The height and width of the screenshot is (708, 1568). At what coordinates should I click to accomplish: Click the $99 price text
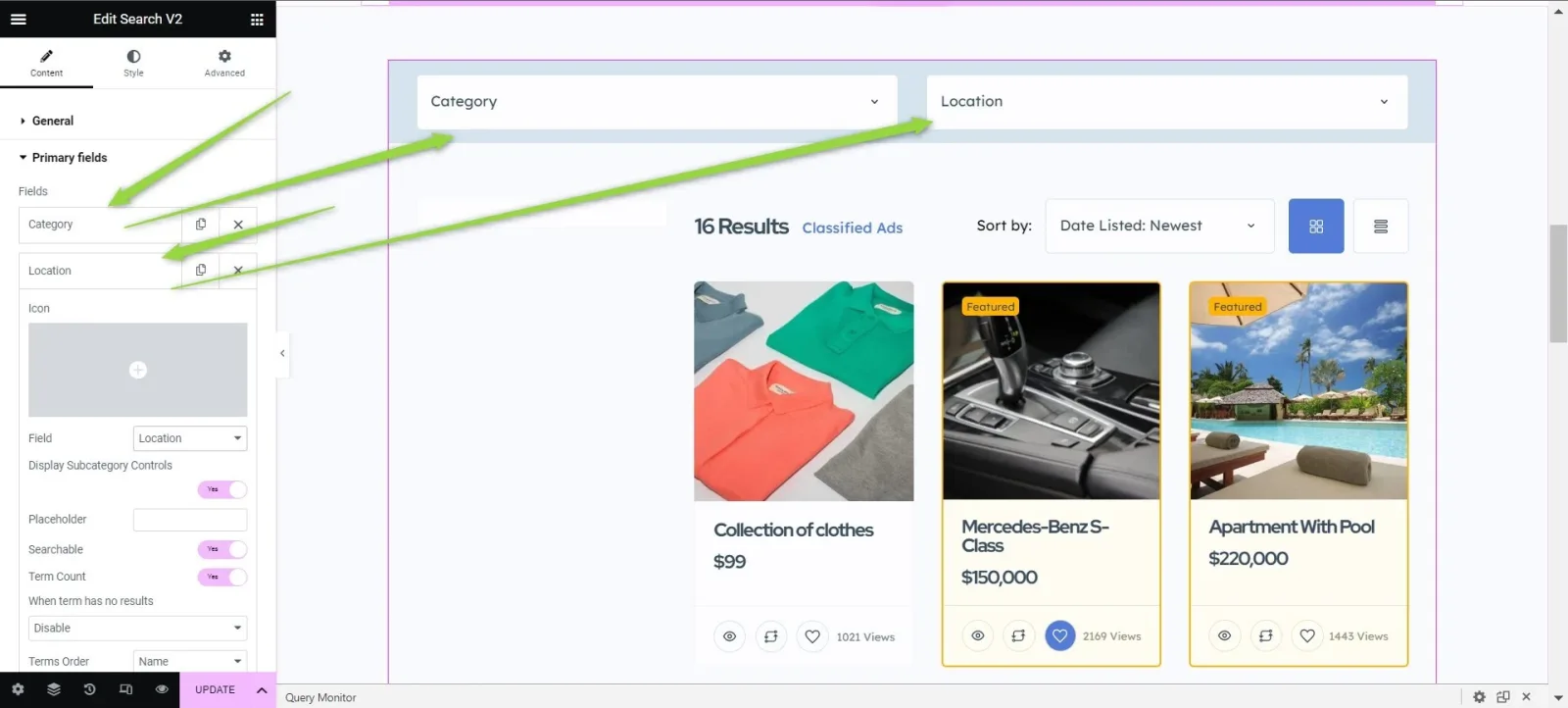pos(729,562)
